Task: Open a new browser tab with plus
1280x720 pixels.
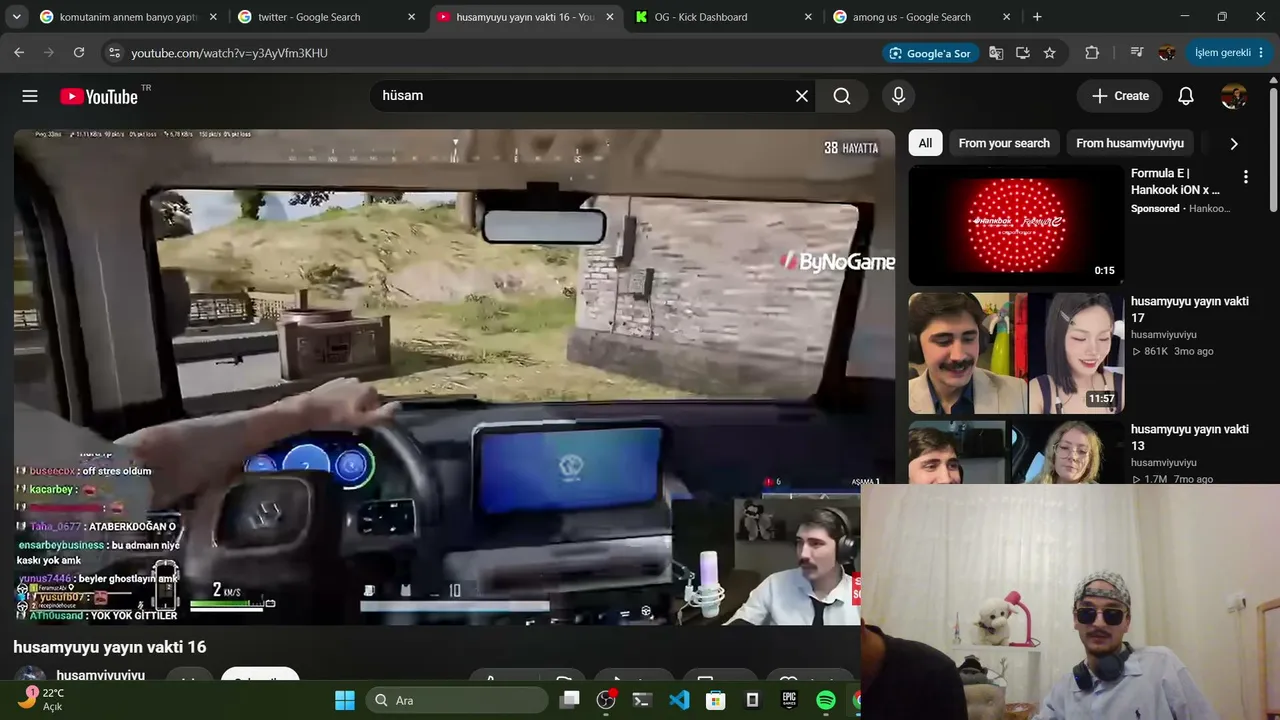Action: tap(1037, 17)
